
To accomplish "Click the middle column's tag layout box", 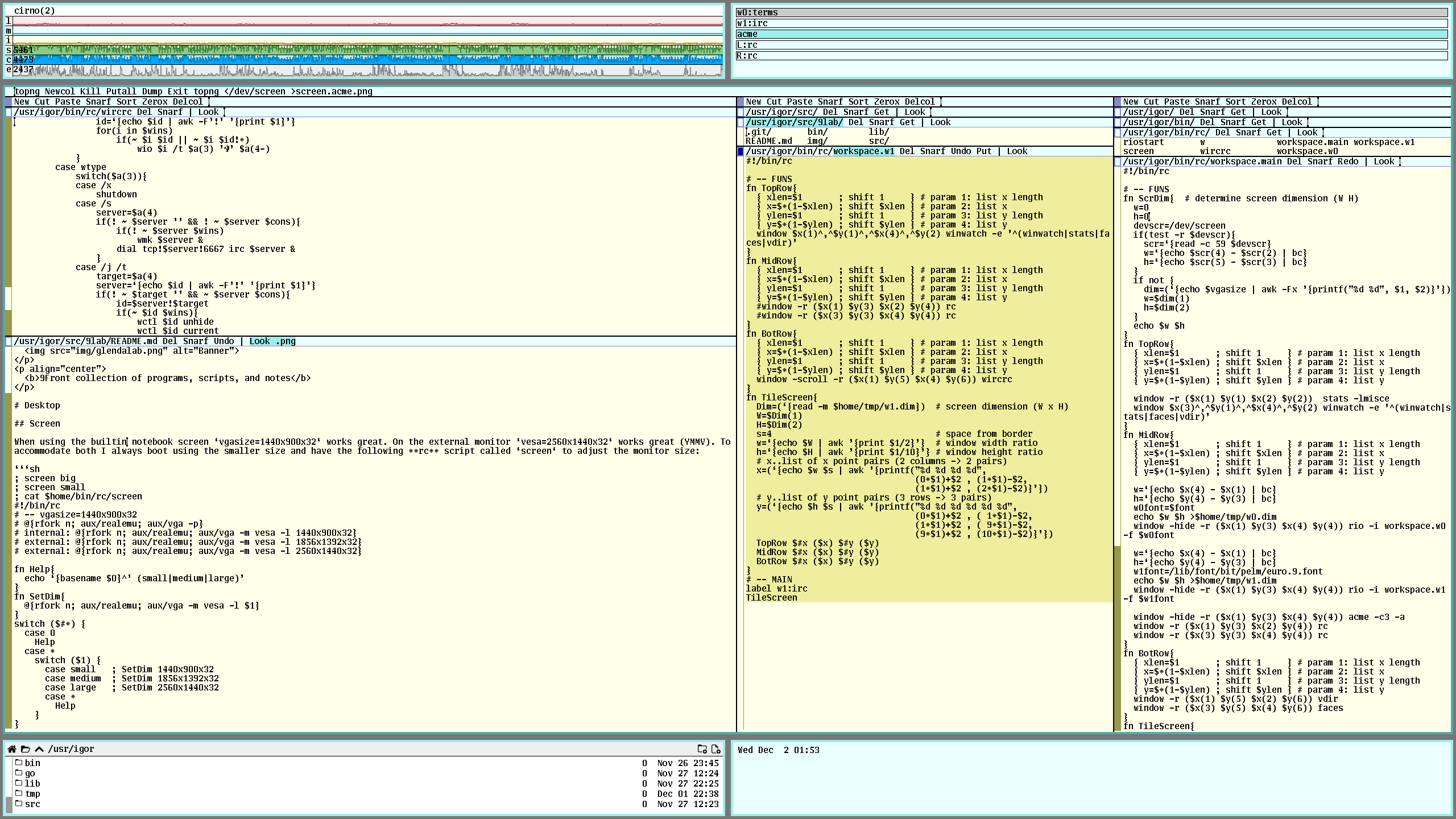I will 741,102.
